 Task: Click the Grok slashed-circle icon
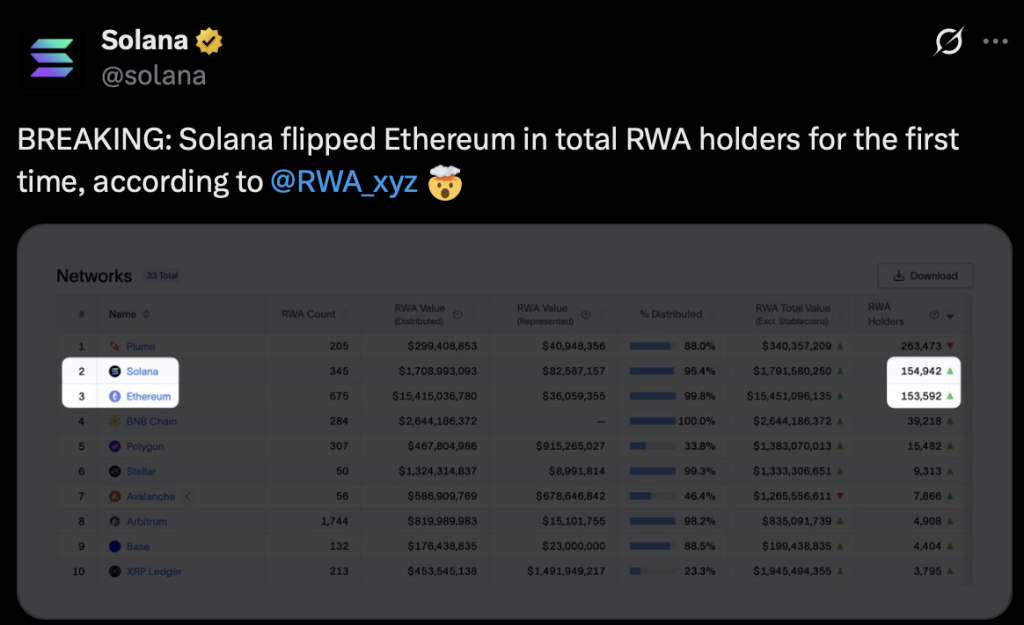coord(948,42)
